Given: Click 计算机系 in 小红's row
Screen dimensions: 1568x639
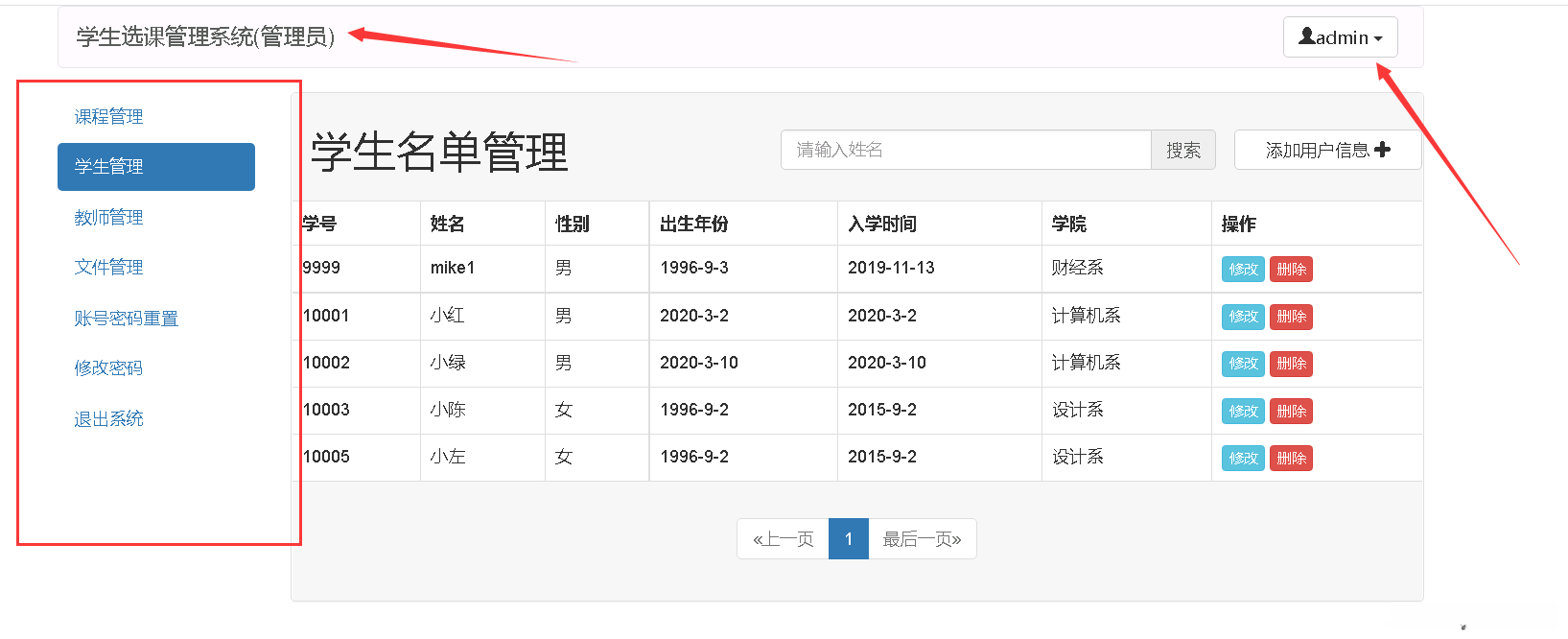Looking at the screenshot, I should coord(1087,316).
